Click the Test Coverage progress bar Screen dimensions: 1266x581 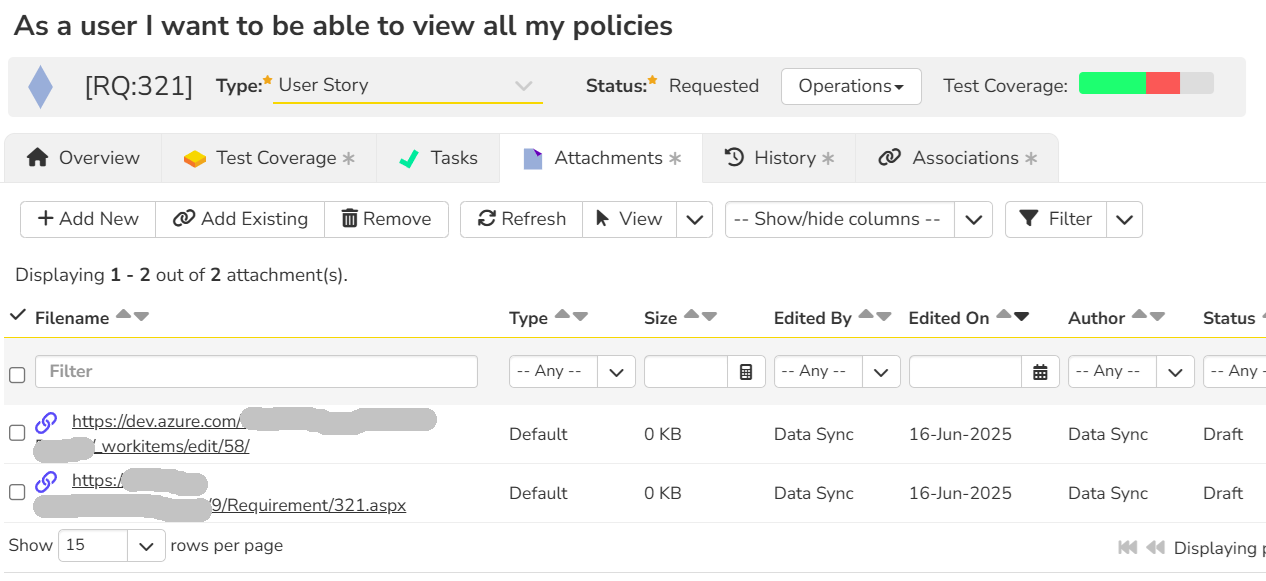1146,83
